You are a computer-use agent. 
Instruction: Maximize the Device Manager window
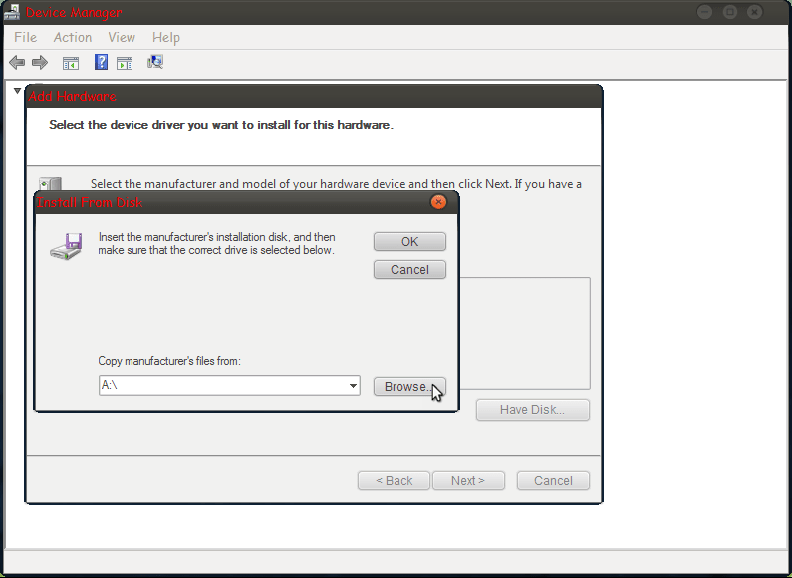pyautogui.click(x=730, y=12)
